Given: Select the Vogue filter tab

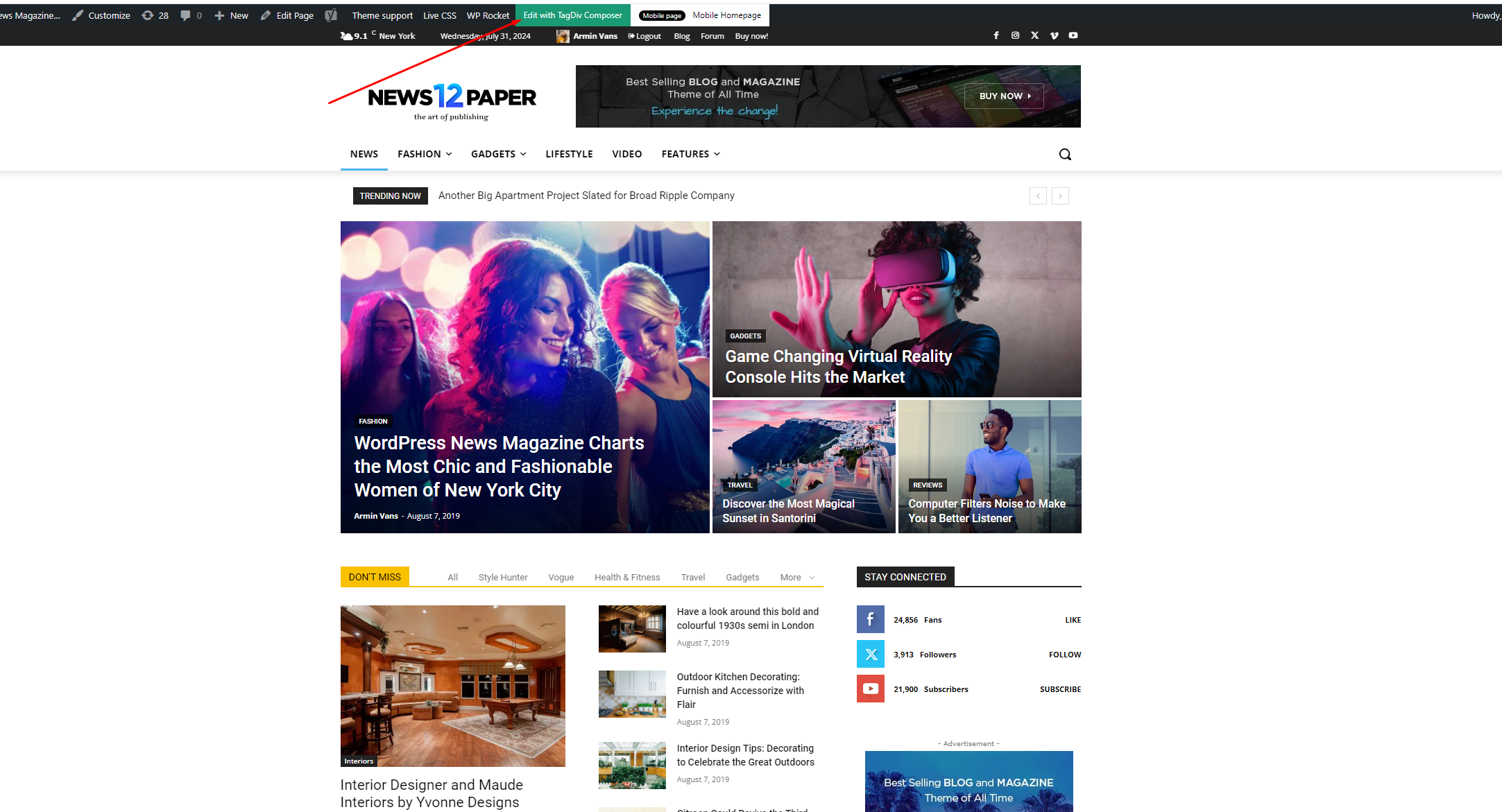Looking at the screenshot, I should 561,577.
